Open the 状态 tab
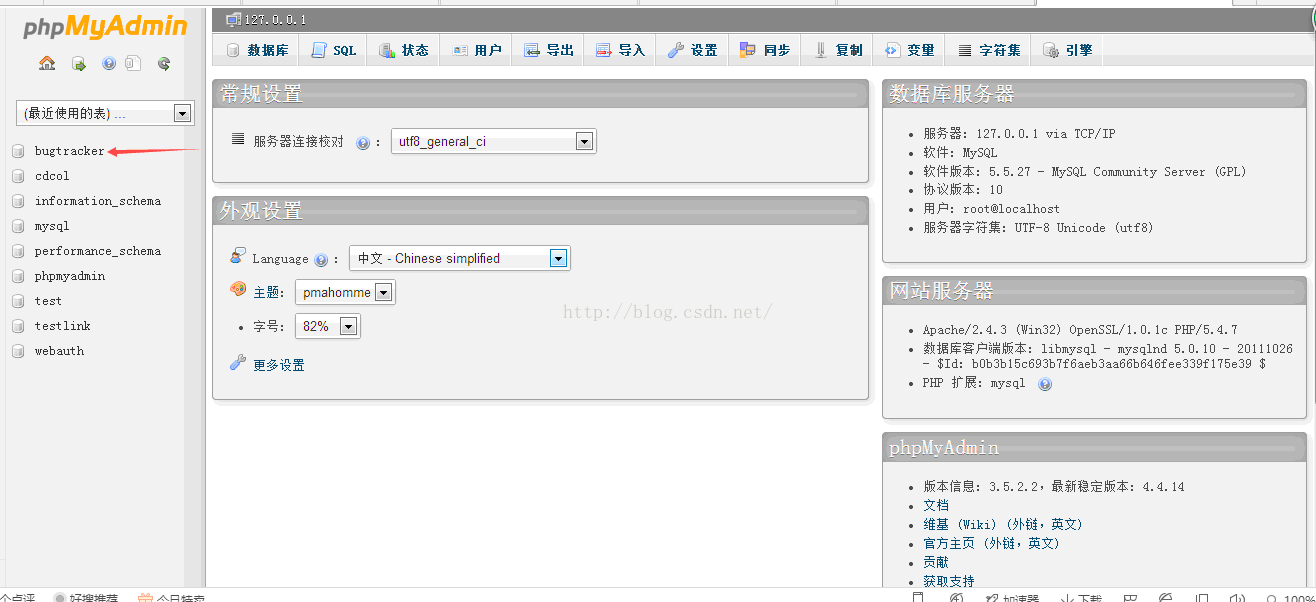The height and width of the screenshot is (602, 1316). point(403,50)
